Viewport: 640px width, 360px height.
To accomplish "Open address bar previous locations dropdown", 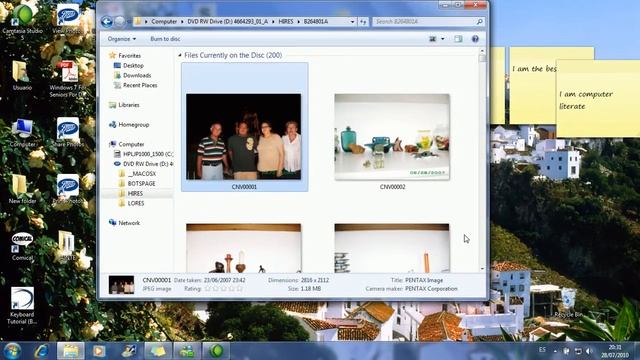I will click(352, 22).
